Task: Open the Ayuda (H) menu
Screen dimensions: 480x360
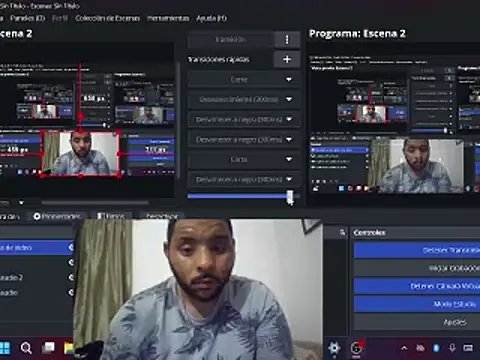Action: pos(211,18)
